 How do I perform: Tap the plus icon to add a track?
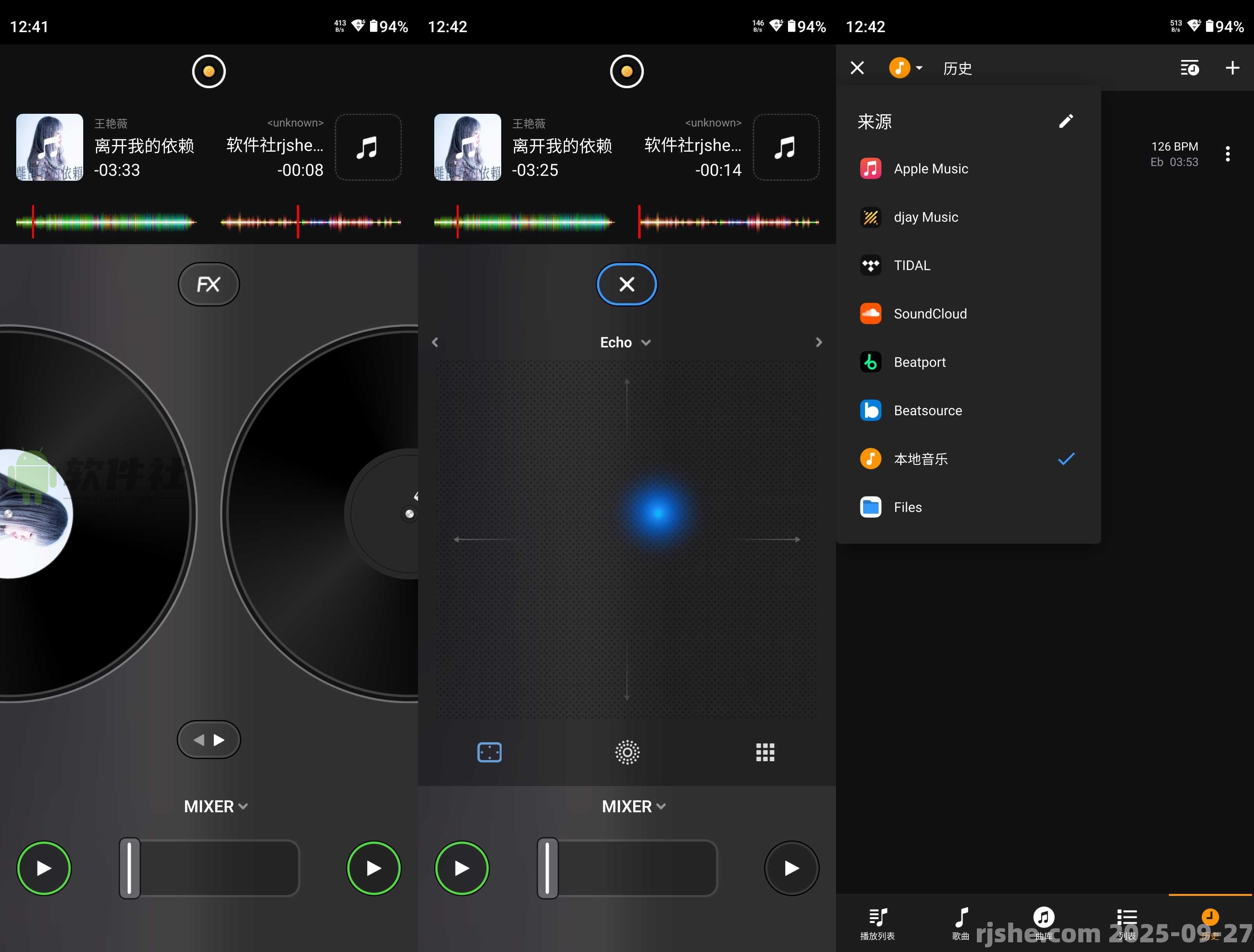1232,68
